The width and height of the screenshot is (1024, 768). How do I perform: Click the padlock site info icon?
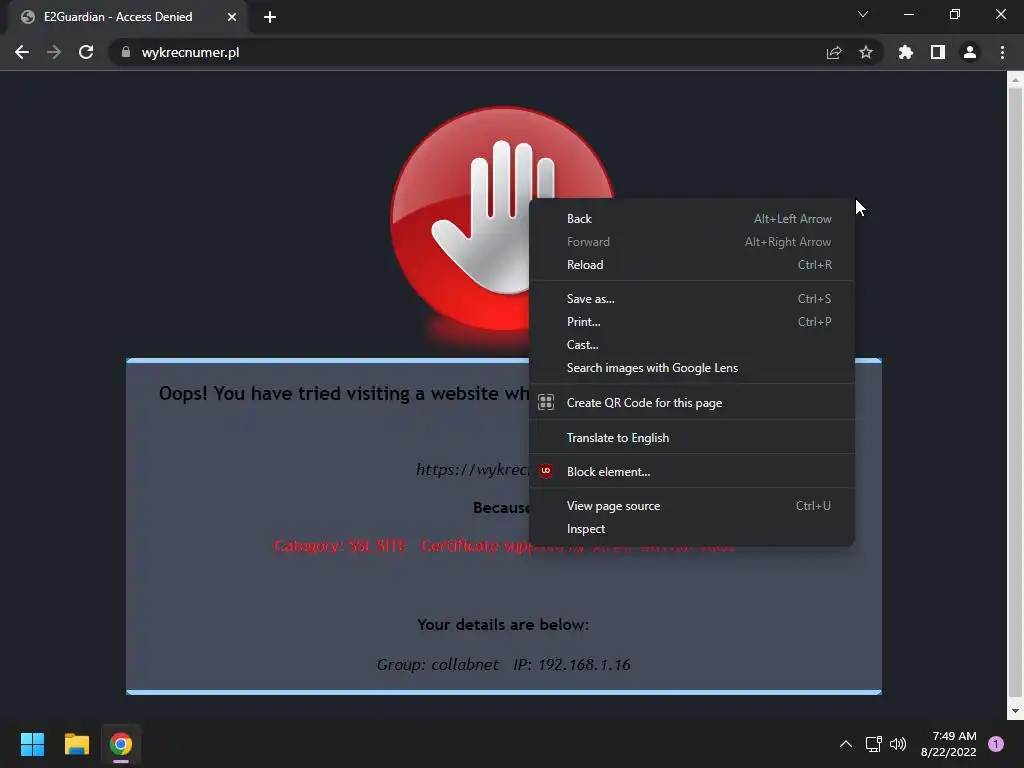[126, 52]
